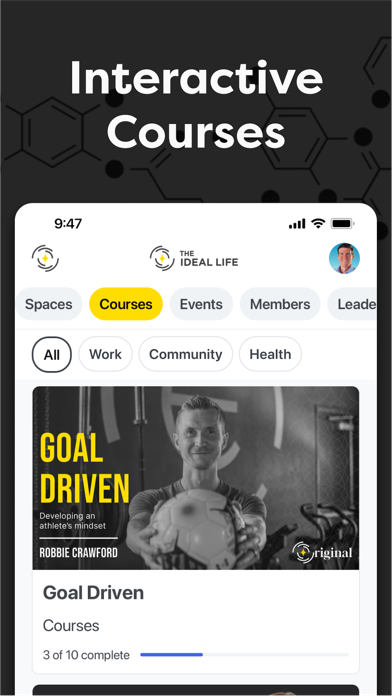The image size is (392, 696).
Task: Open the Events tab
Action: 201,304
